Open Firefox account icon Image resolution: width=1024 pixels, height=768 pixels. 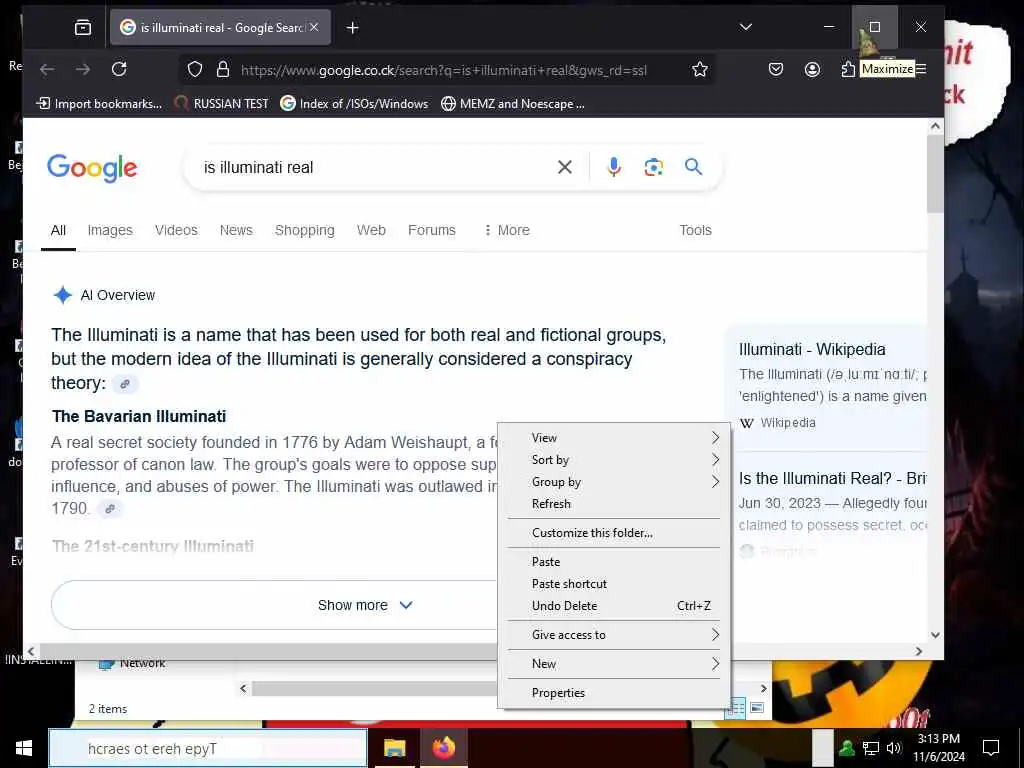pyautogui.click(x=812, y=69)
